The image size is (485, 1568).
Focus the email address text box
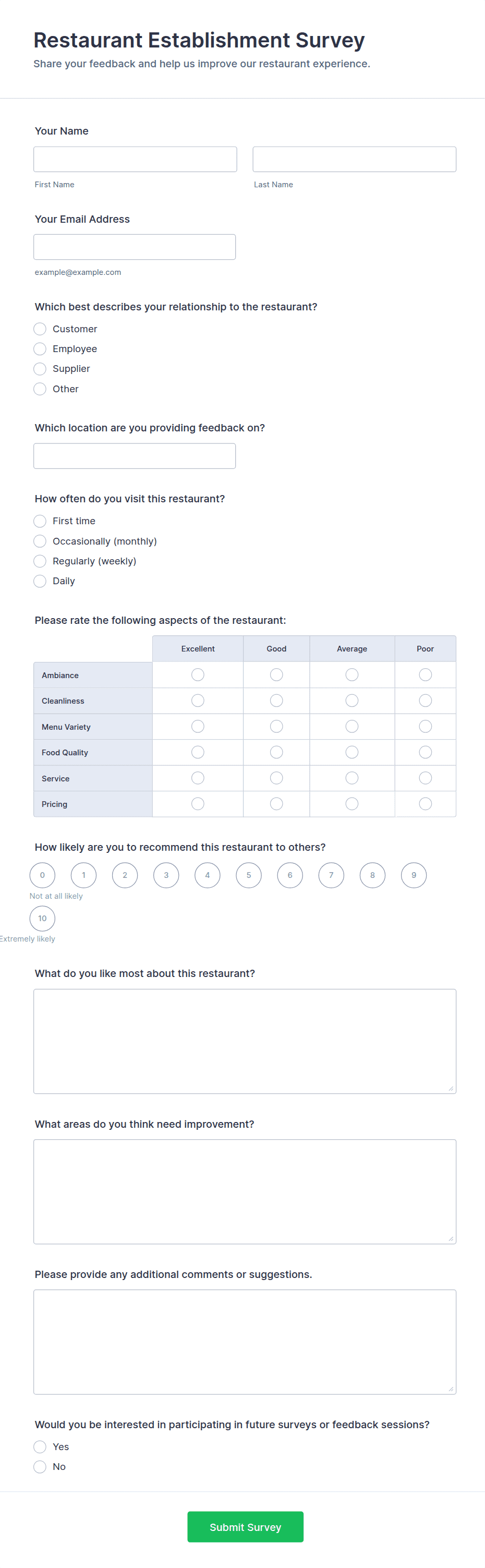[135, 247]
